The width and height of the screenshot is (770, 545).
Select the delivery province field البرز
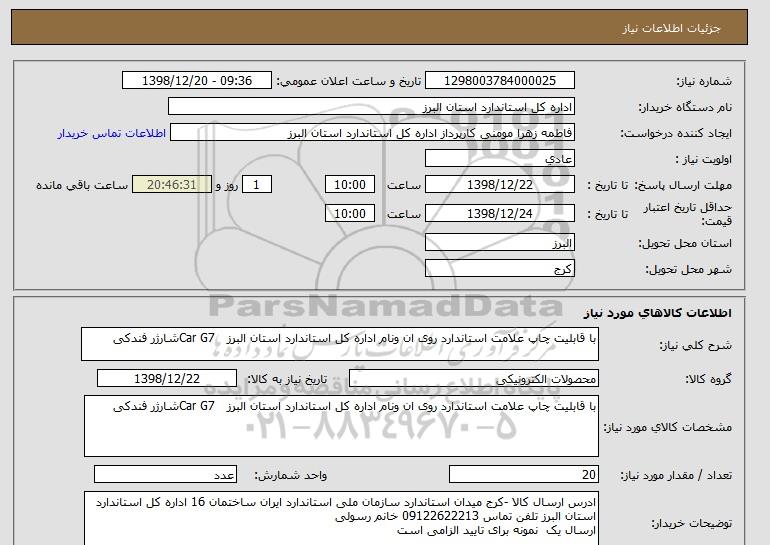click(x=499, y=243)
